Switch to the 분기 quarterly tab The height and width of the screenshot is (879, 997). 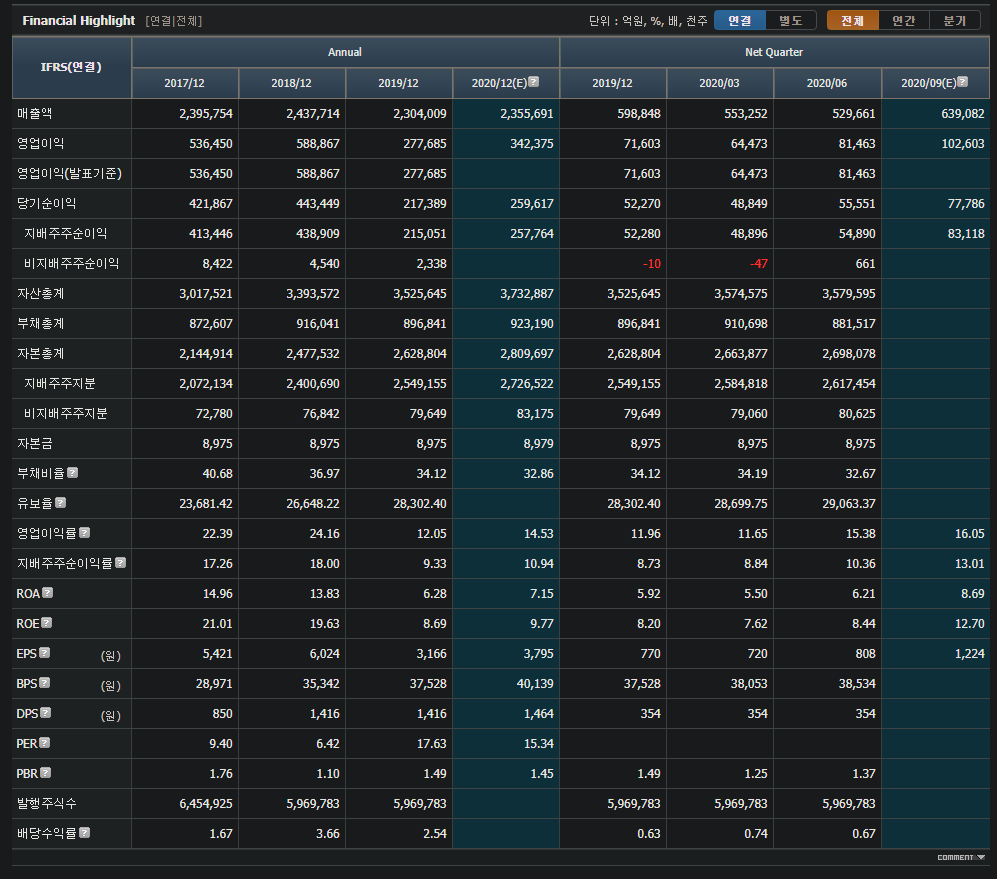(954, 20)
